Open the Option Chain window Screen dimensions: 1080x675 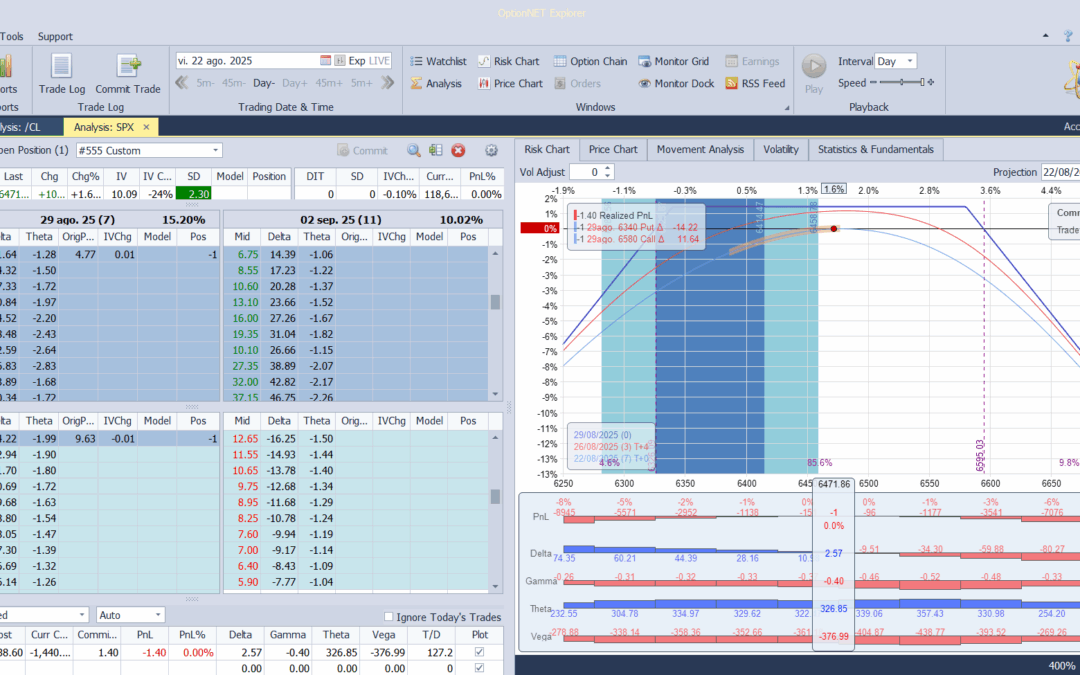coord(590,61)
